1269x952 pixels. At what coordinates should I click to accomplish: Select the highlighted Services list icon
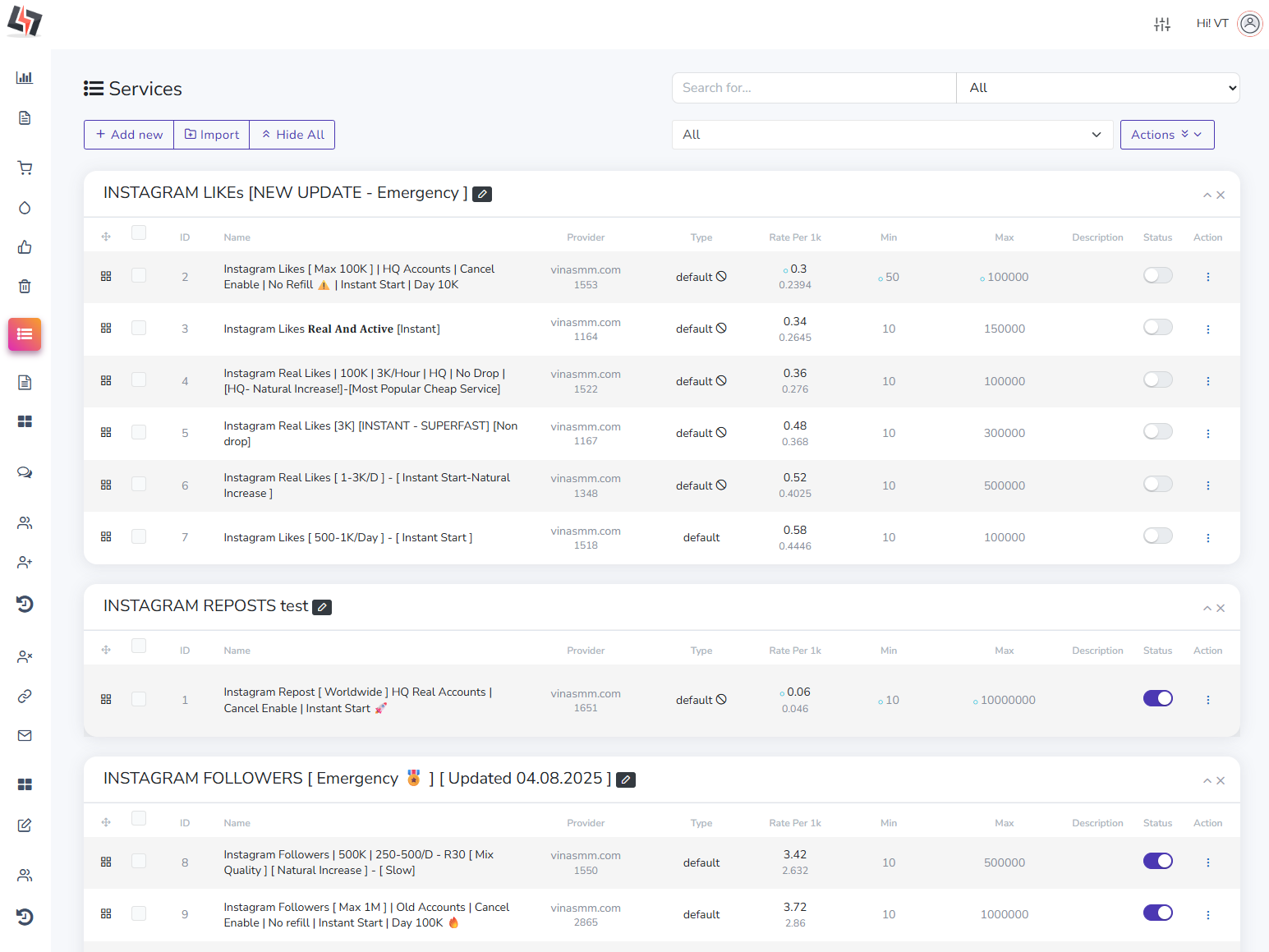(x=25, y=334)
